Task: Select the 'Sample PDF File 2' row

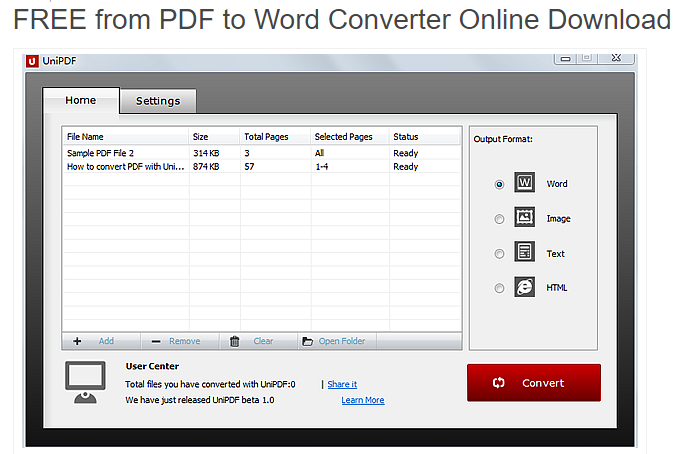Action: pos(261,153)
